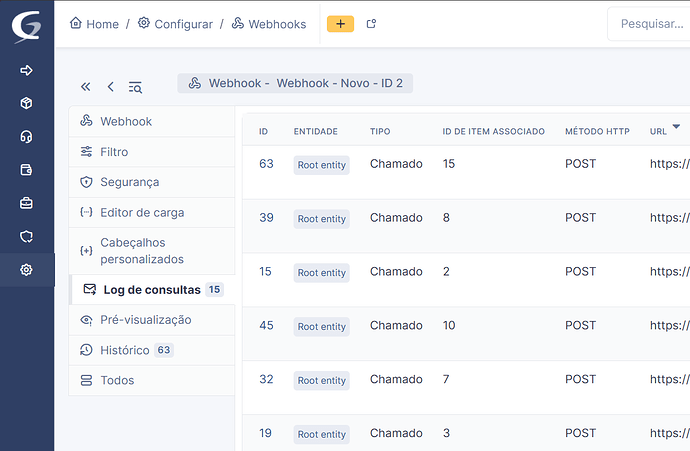Click the yellow add webhook plus button

340,24
